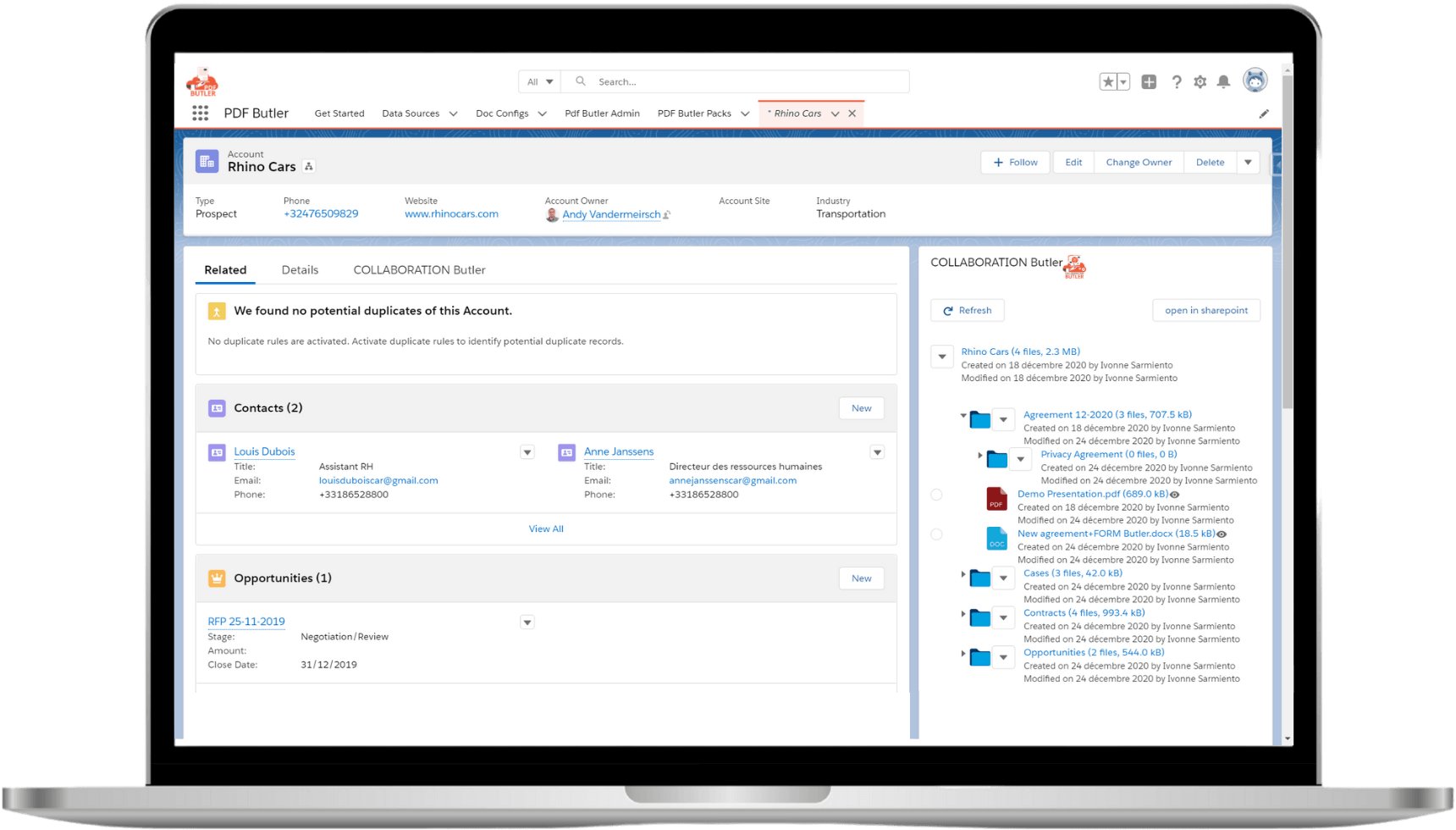Open the favorites star icon

pyautogui.click(x=1107, y=82)
